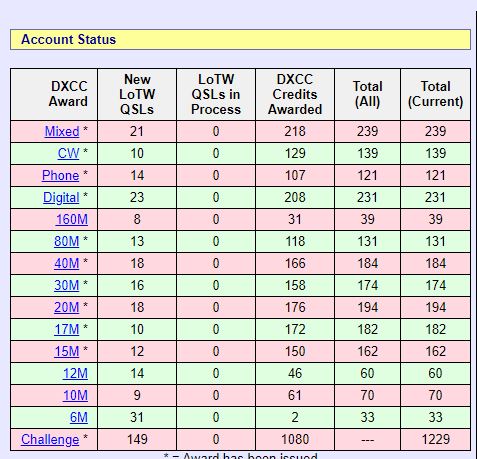Open the Challenge award link
This screenshot has height=459, width=477.
[x=50, y=439]
